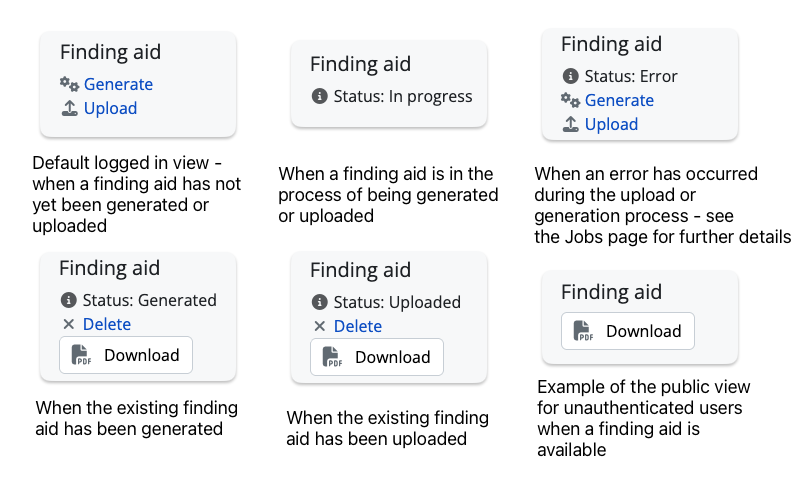Click X icon in the Generated status card
This screenshot has width=812, height=479.
tap(69, 324)
